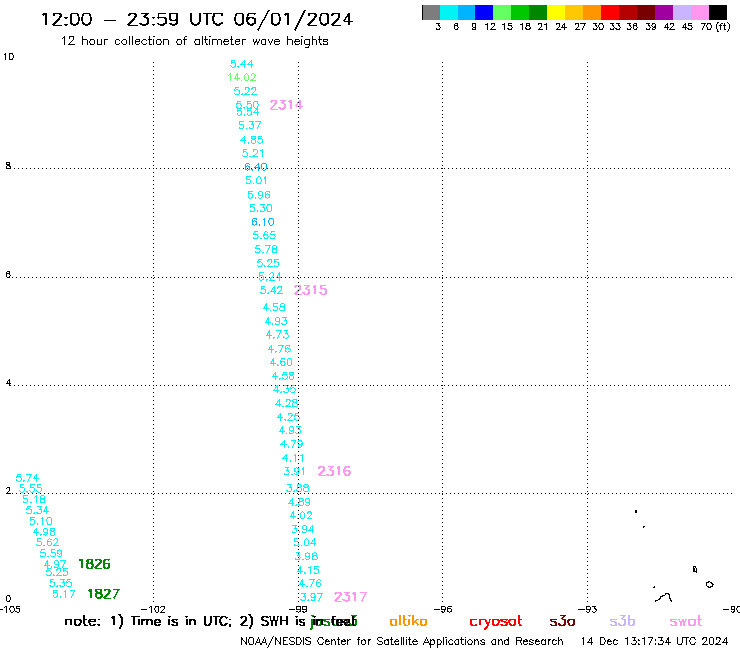The height and width of the screenshot is (650, 740).
Task: Click the wave height value 5.17
Action: pyautogui.click(x=64, y=594)
